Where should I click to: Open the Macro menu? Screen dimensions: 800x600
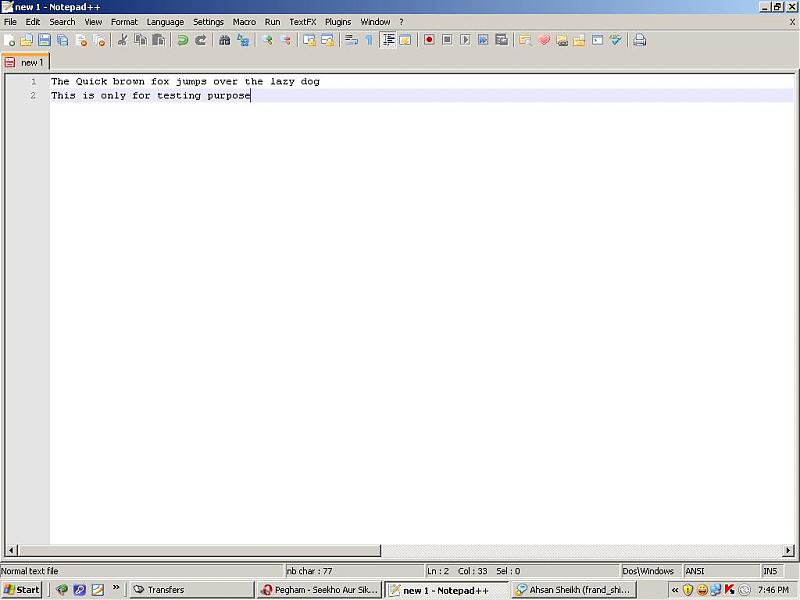(x=244, y=22)
